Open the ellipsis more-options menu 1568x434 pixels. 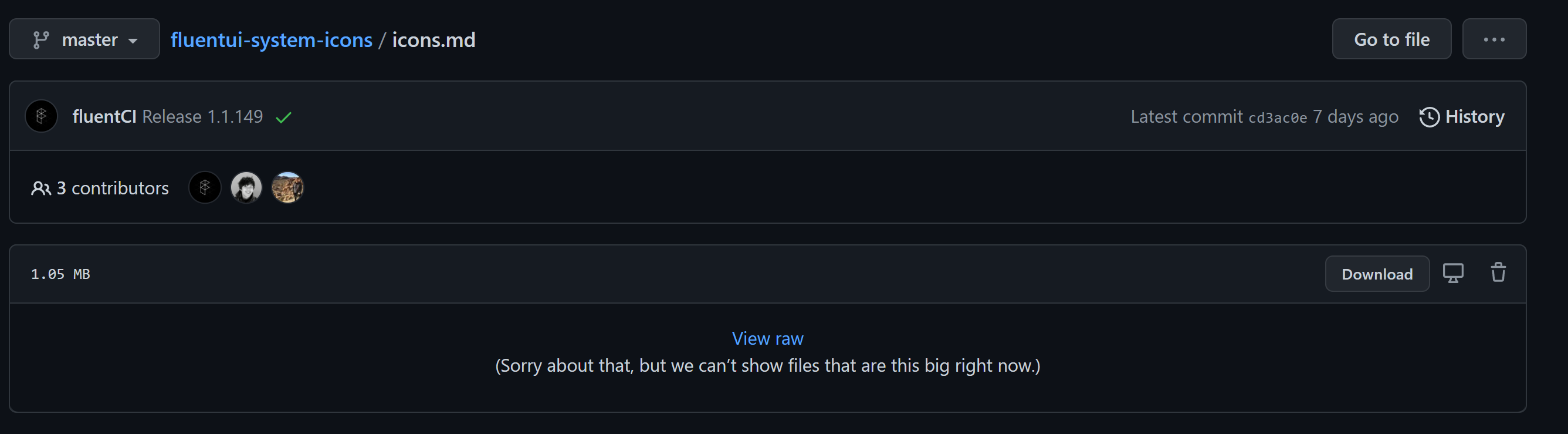pyautogui.click(x=1494, y=39)
